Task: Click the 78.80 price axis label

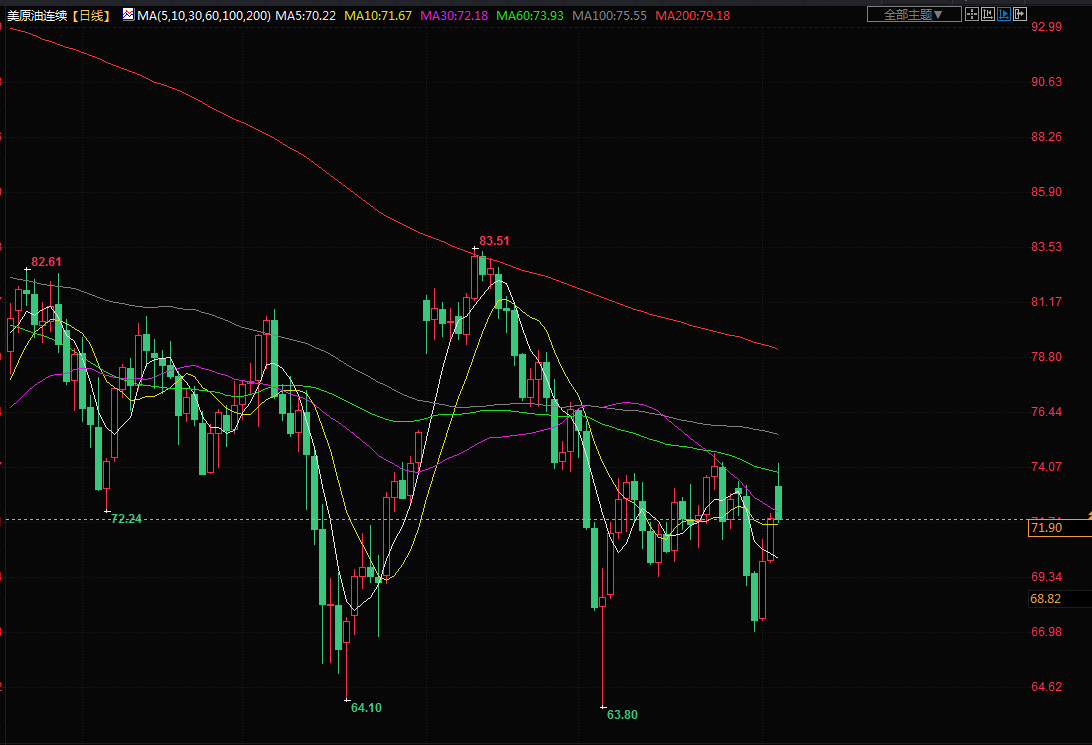Action: (x=1046, y=356)
